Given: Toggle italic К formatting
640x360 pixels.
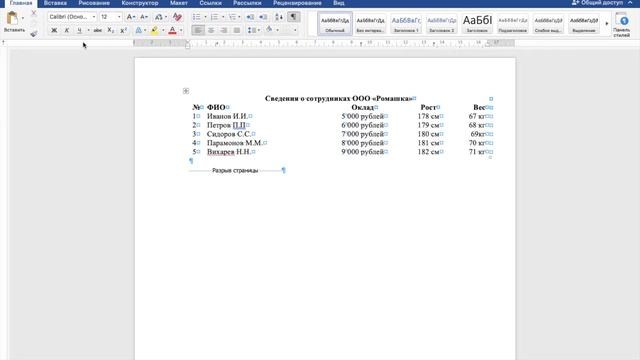Looking at the screenshot, I should coord(67,30).
